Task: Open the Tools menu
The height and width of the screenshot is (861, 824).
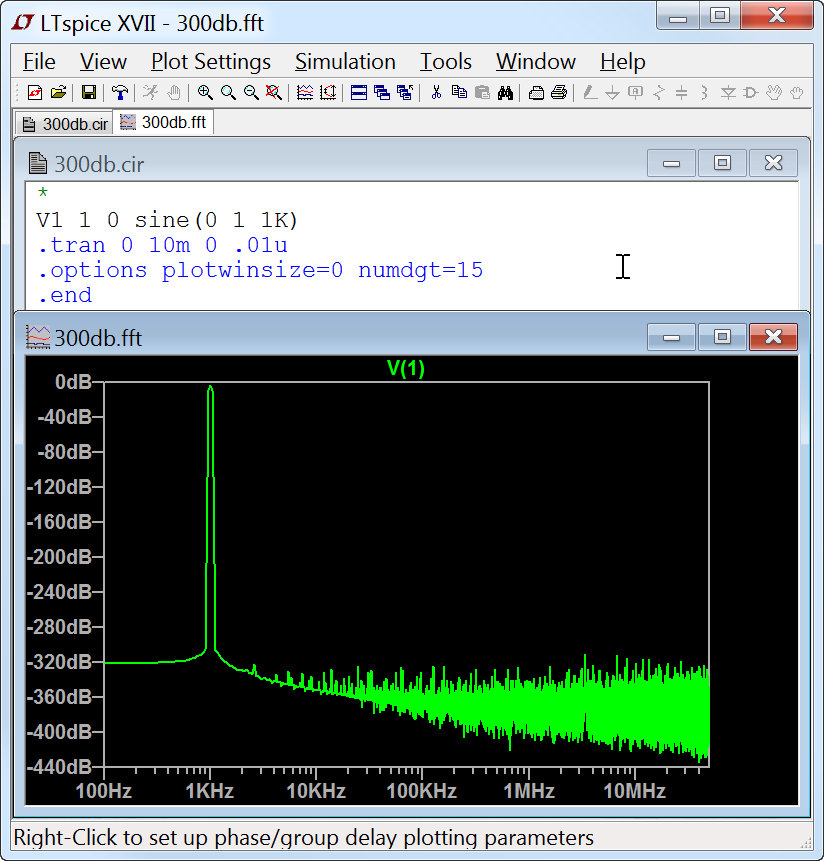Action: point(445,62)
